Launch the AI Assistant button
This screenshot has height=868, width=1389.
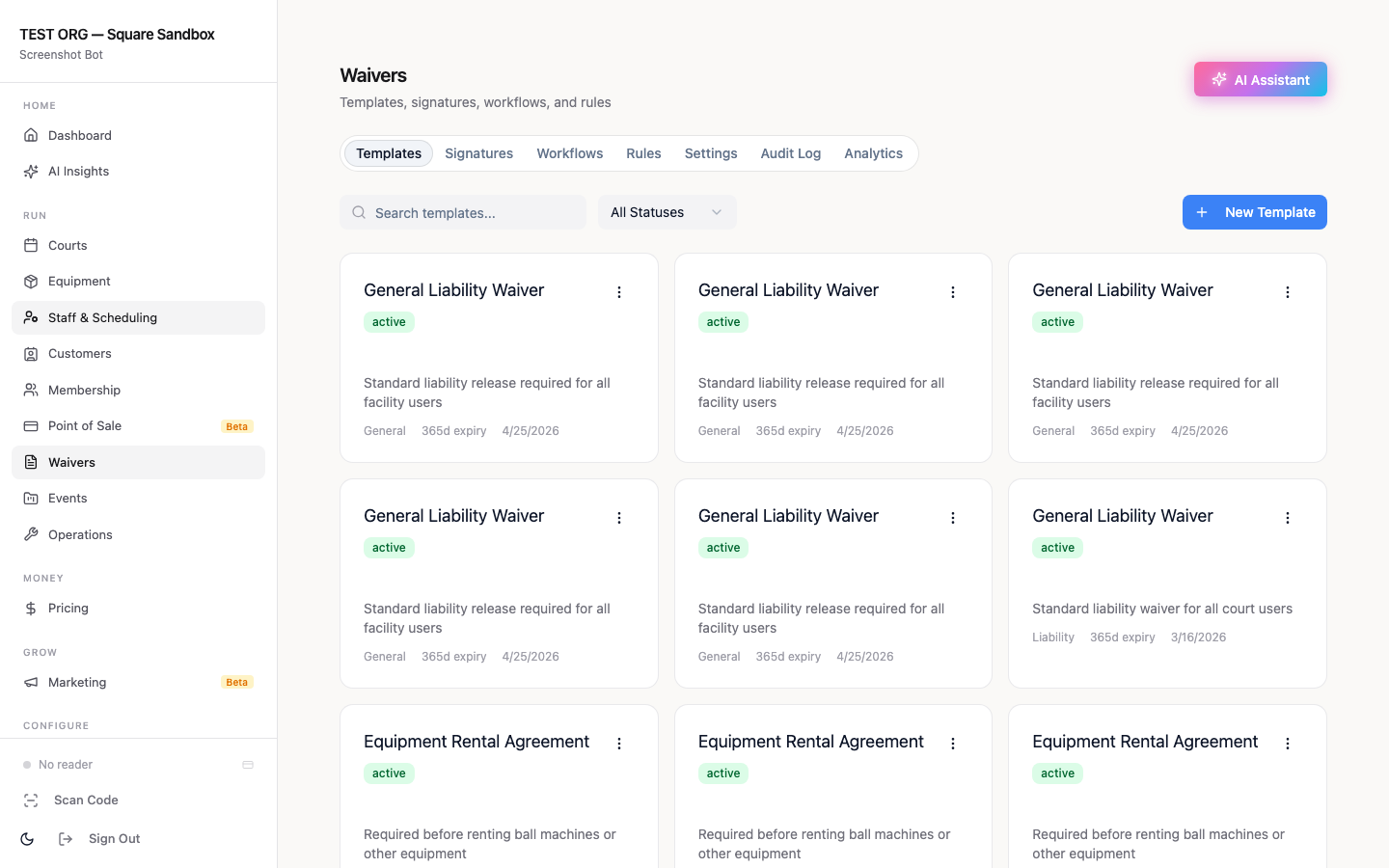click(x=1261, y=79)
